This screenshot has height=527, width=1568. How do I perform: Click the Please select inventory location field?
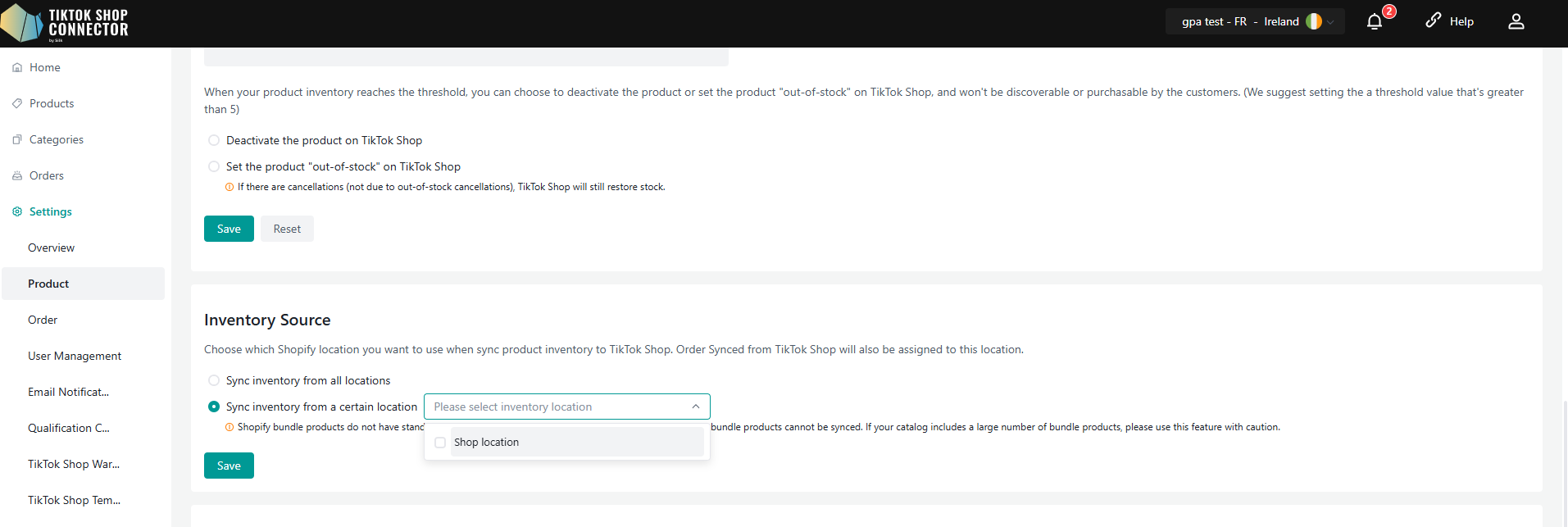(x=566, y=407)
